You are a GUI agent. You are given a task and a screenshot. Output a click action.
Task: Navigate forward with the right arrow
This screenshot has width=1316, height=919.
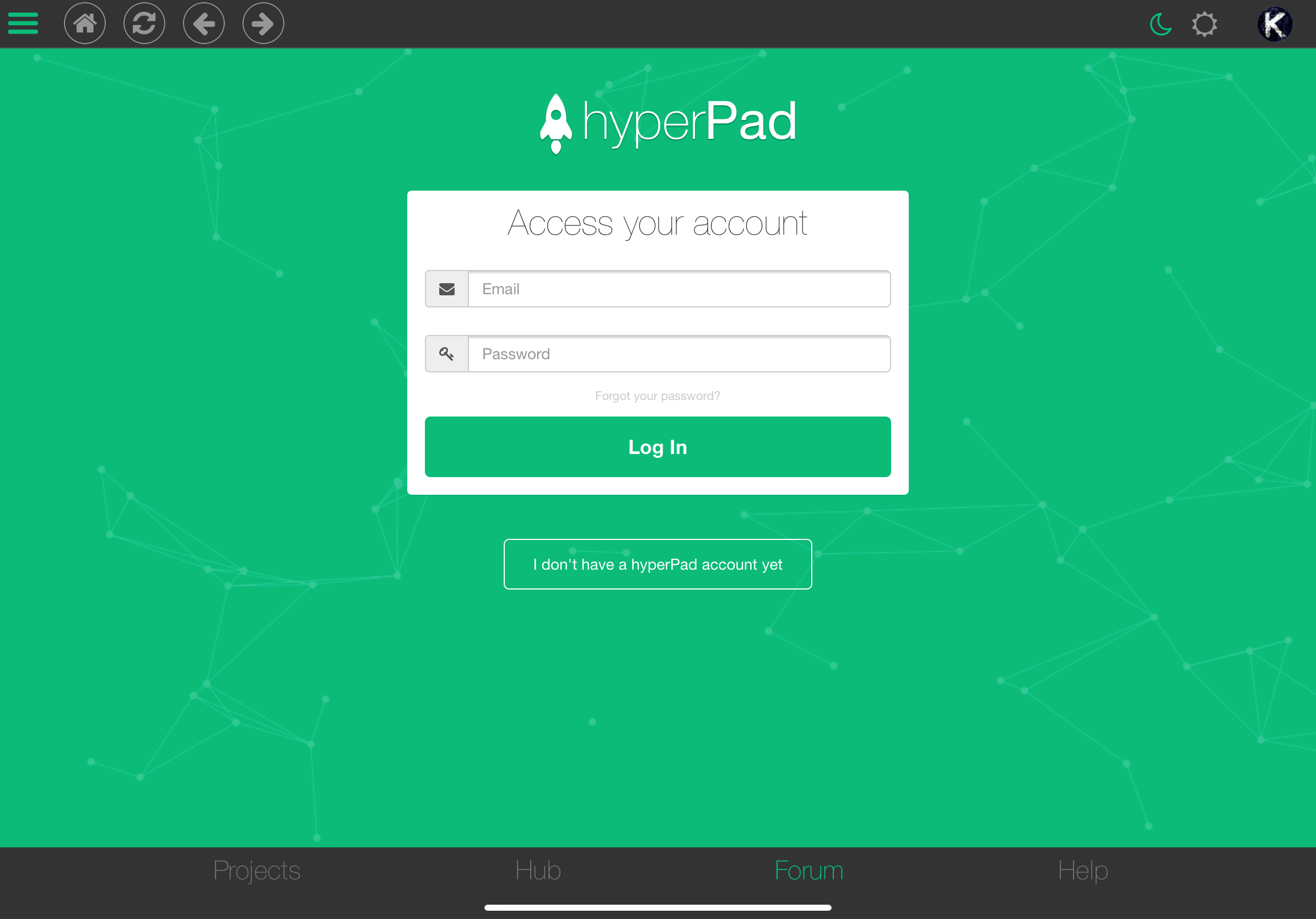tap(263, 24)
